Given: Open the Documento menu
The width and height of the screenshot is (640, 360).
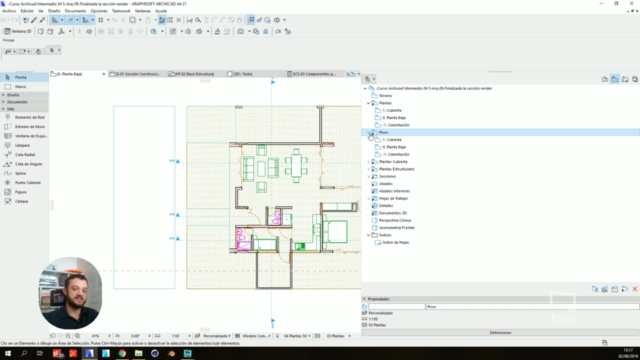Looking at the screenshot, I should (76, 11).
